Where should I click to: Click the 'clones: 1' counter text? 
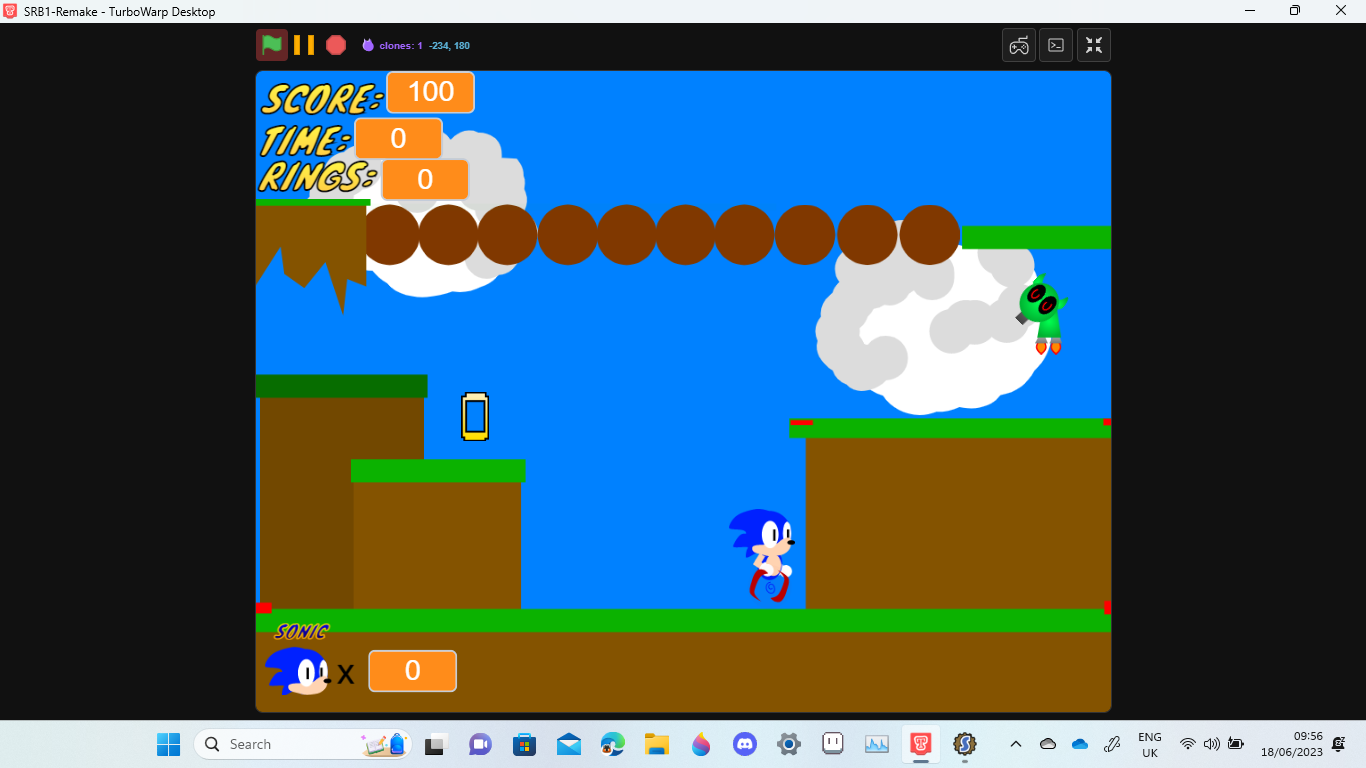(x=401, y=45)
